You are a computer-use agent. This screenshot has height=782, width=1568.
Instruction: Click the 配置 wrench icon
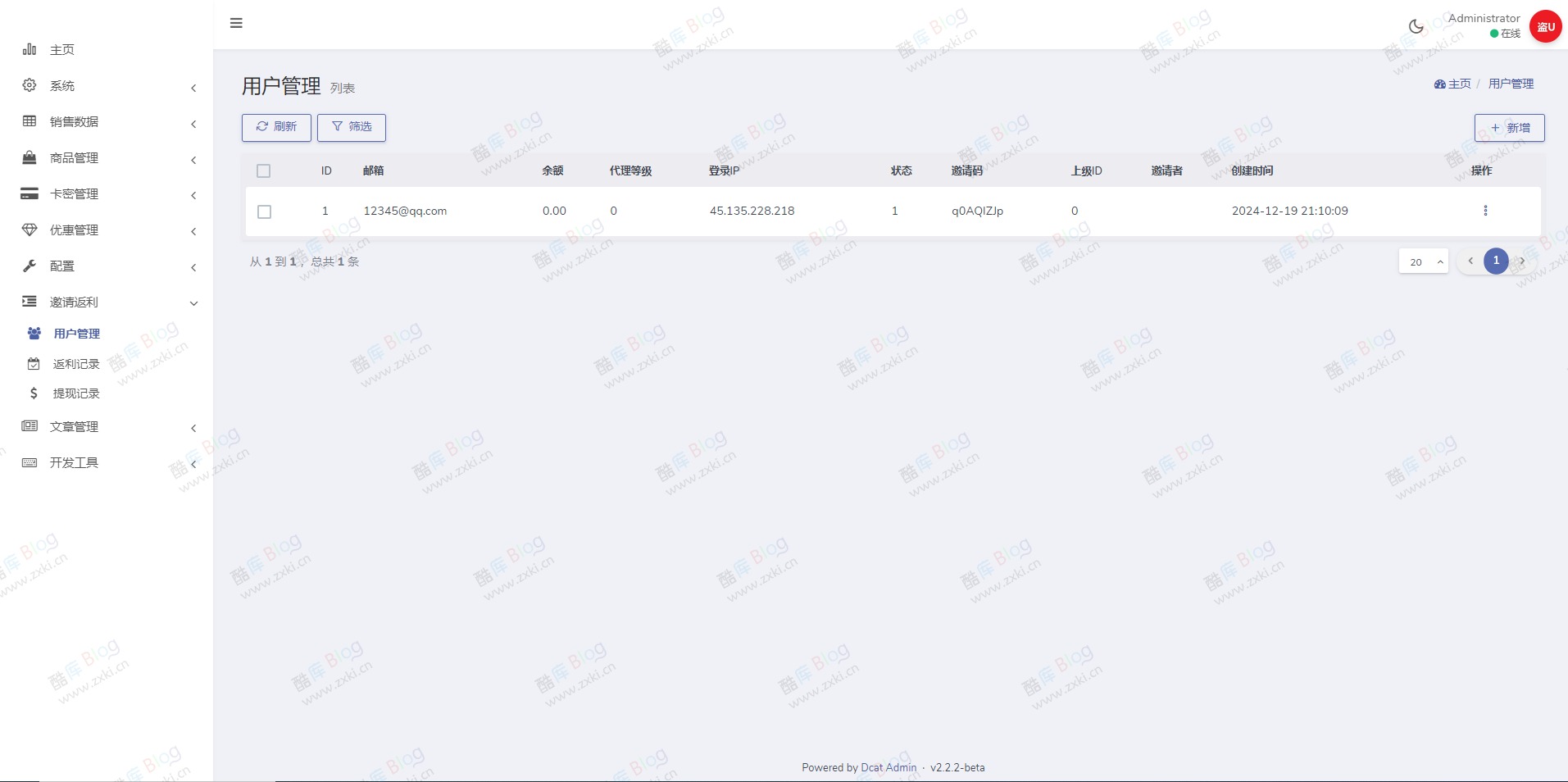(x=30, y=266)
